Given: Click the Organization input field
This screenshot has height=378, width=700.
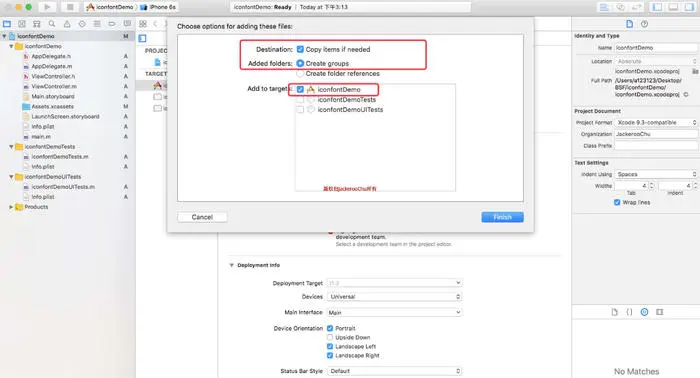Looking at the screenshot, I should [656, 134].
